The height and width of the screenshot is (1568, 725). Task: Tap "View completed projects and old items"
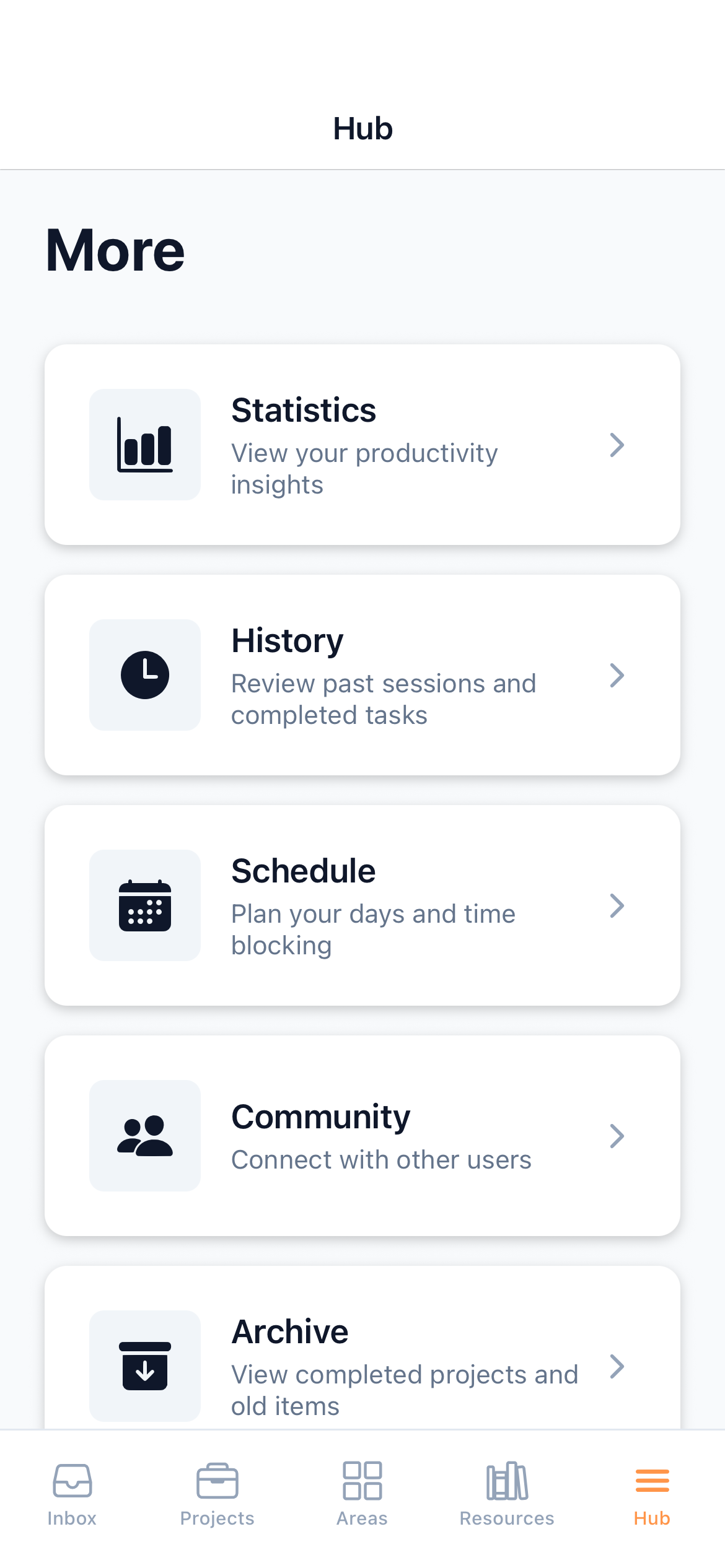click(405, 1390)
